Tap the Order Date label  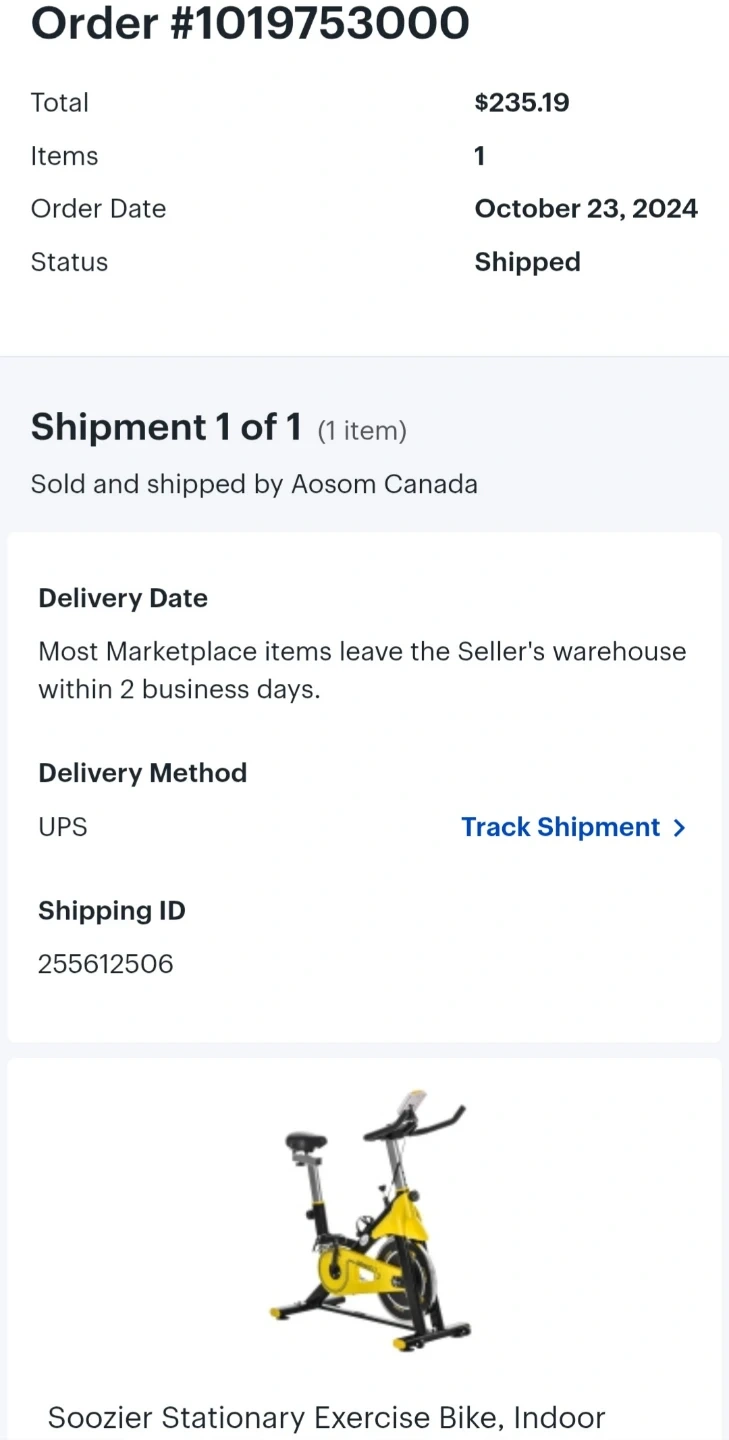click(x=98, y=209)
